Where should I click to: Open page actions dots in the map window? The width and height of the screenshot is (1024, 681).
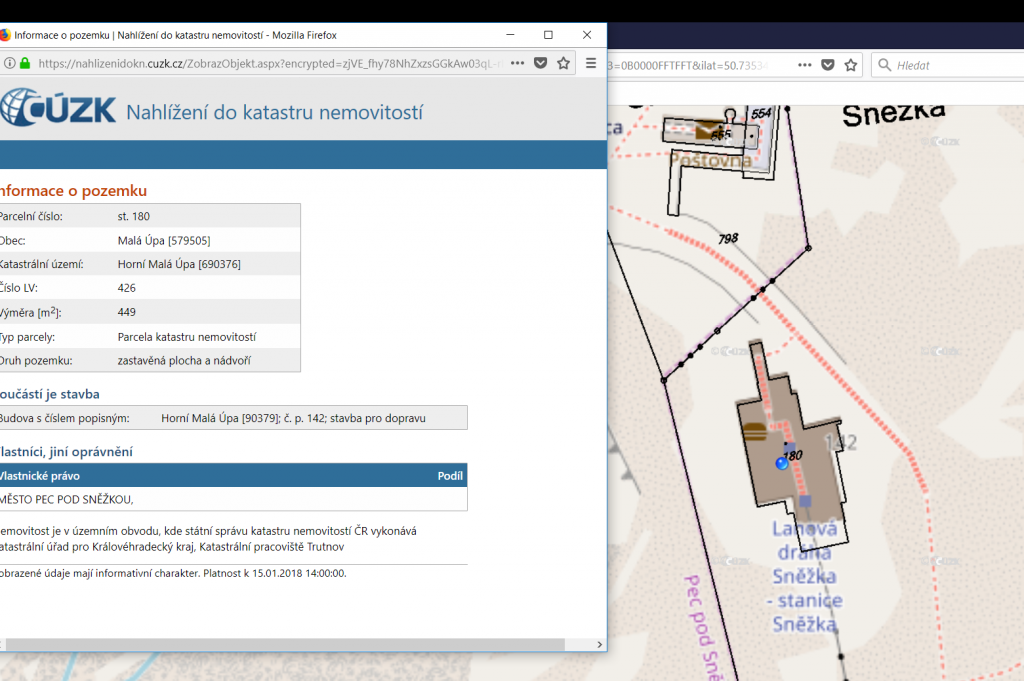[804, 65]
